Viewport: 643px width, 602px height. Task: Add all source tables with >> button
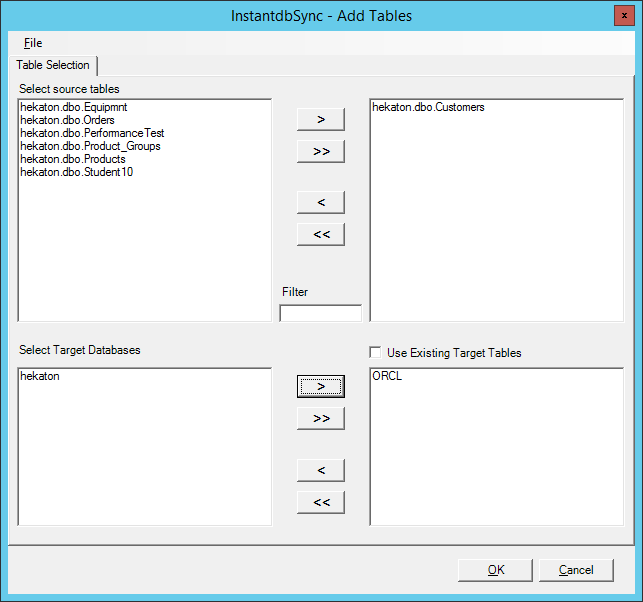(x=321, y=151)
